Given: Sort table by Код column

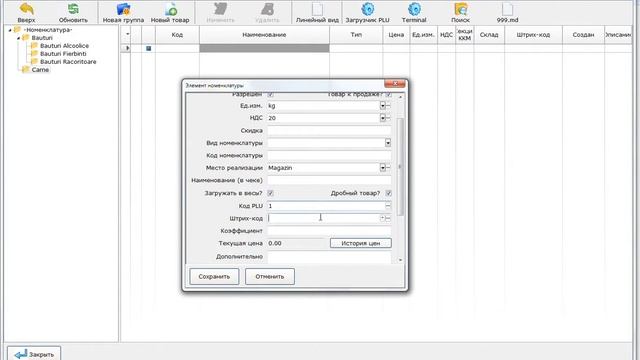Looking at the screenshot, I should coord(177,35).
